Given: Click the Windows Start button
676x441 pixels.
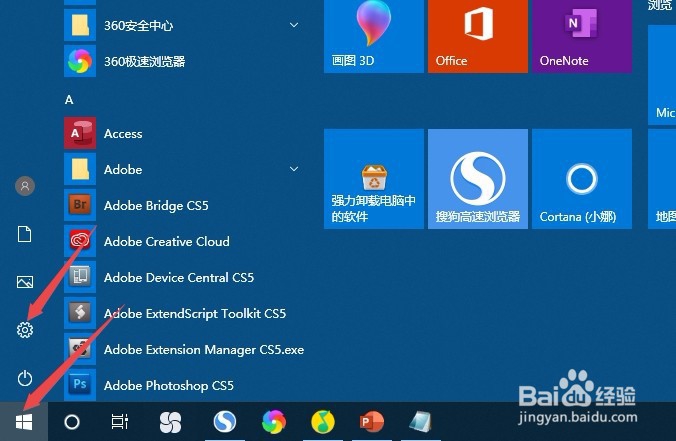Looking at the screenshot, I should coord(24,422).
